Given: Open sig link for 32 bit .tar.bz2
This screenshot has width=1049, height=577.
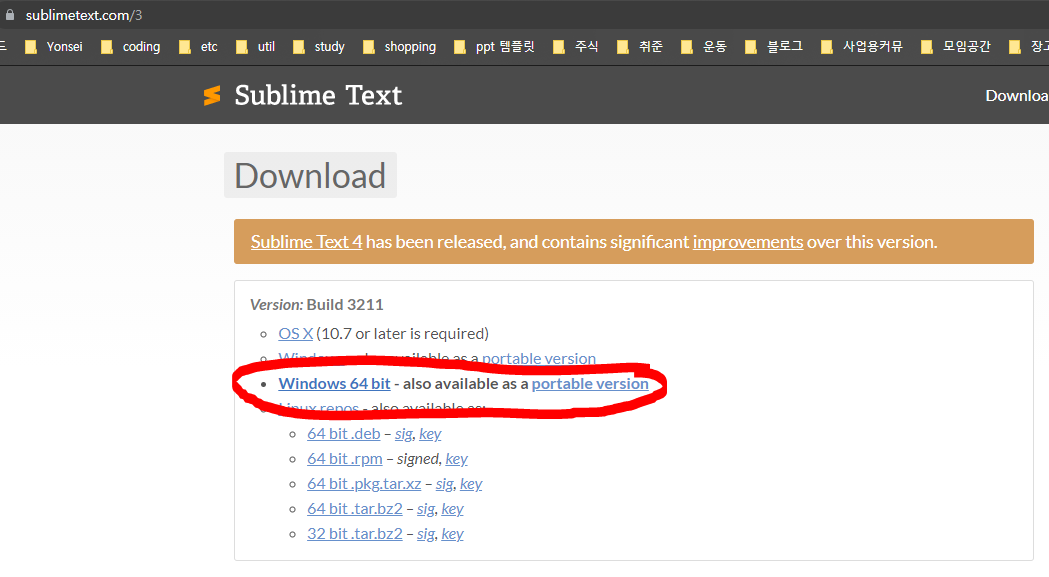Looking at the screenshot, I should (x=425, y=533).
